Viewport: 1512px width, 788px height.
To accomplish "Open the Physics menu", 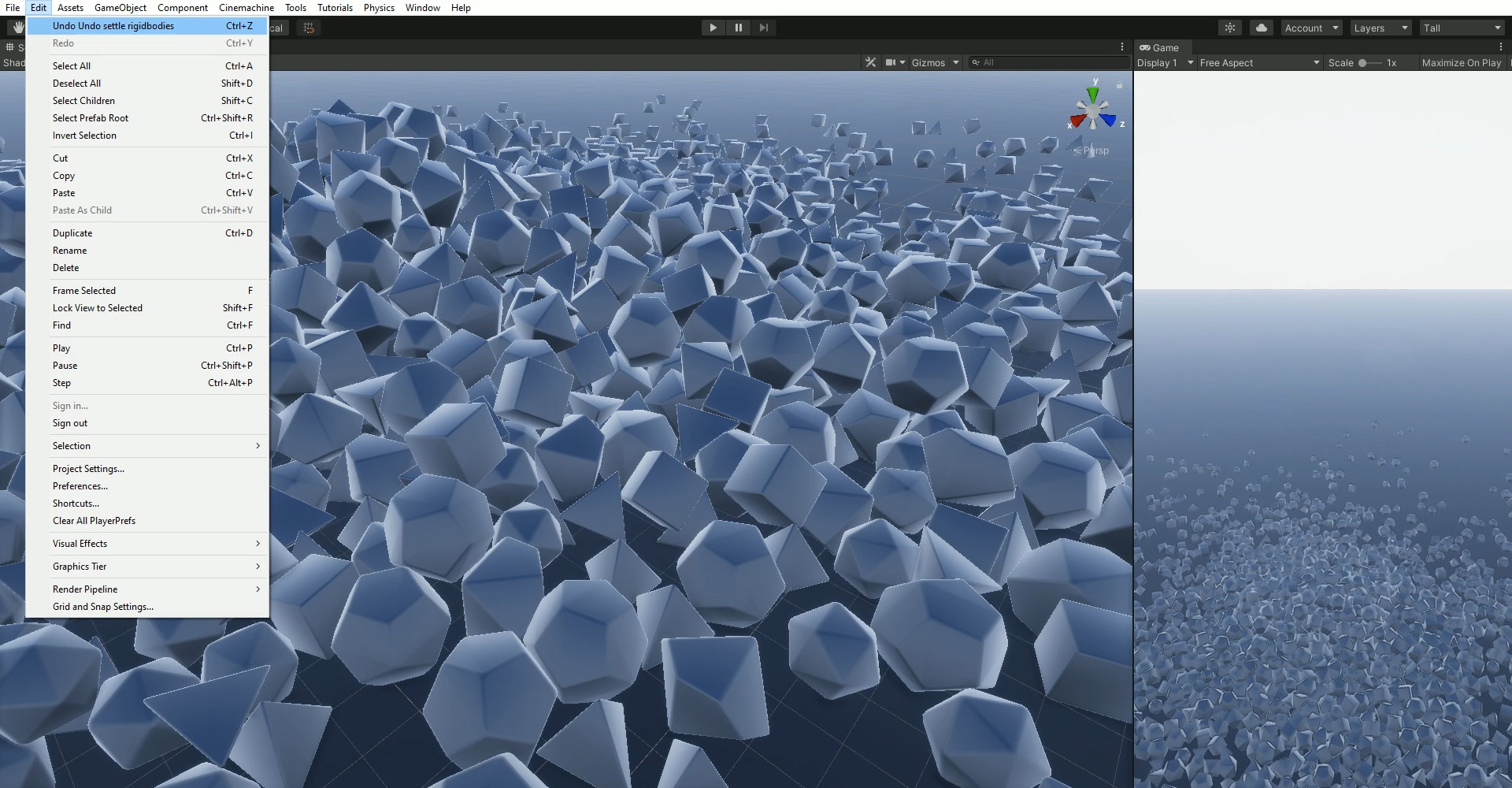I will pos(379,7).
